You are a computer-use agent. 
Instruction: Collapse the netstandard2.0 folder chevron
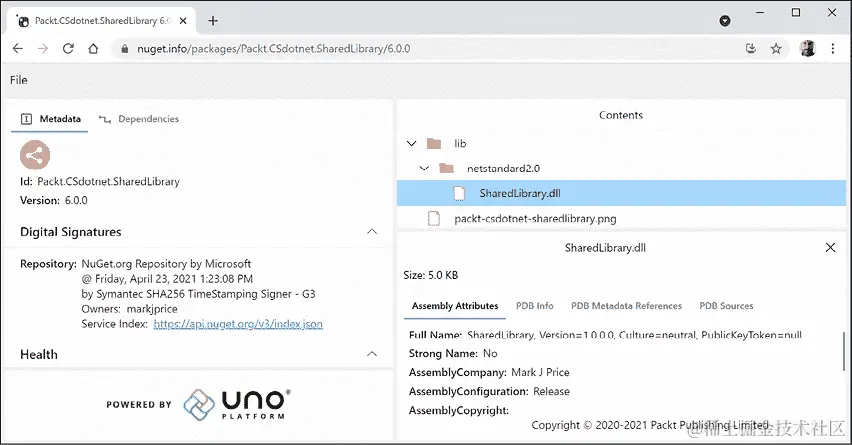pos(424,168)
